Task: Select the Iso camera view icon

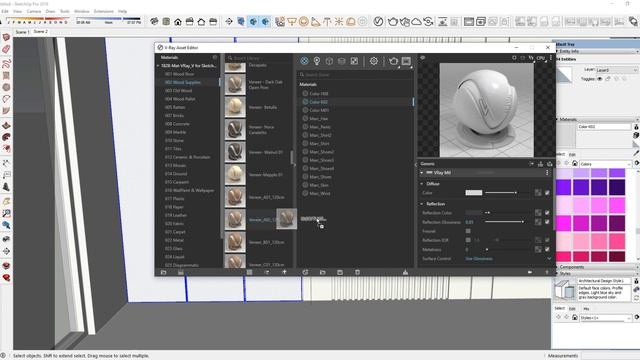Action: click(x=154, y=21)
